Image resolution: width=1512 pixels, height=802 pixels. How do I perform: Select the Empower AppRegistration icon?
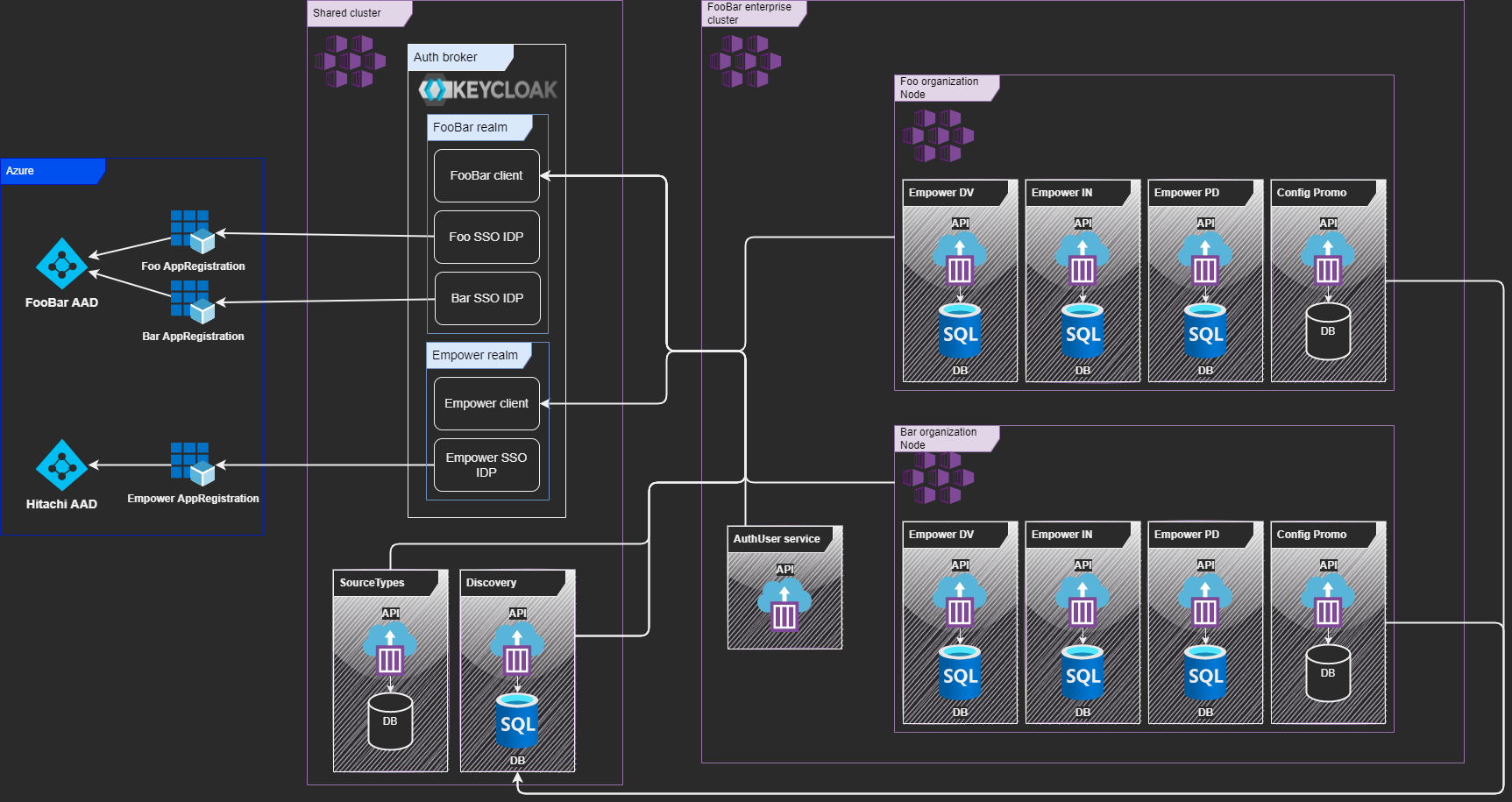(x=193, y=464)
